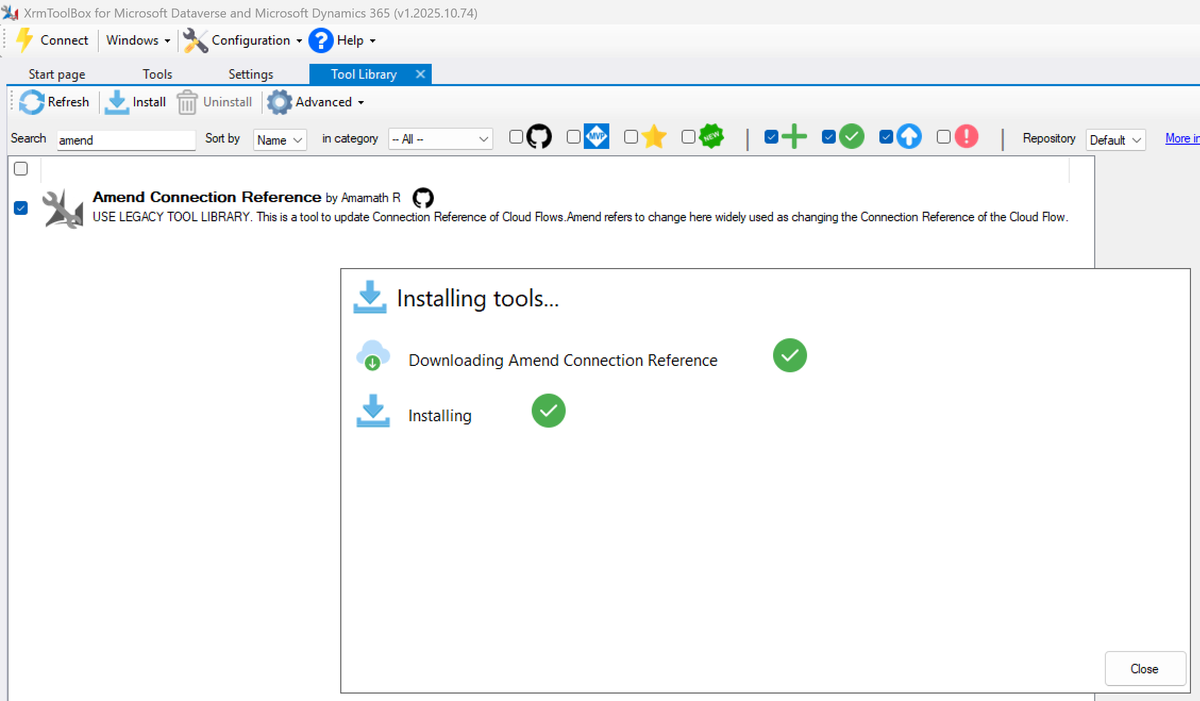Click the Installing tools header download icon
This screenshot has height=701, width=1200.
[x=370, y=297]
